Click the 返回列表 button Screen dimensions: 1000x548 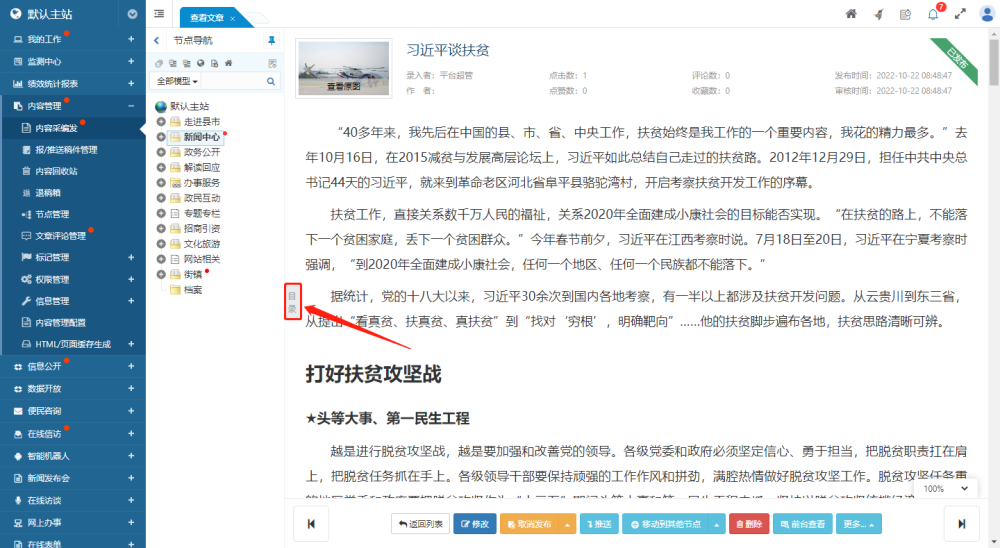[419, 523]
